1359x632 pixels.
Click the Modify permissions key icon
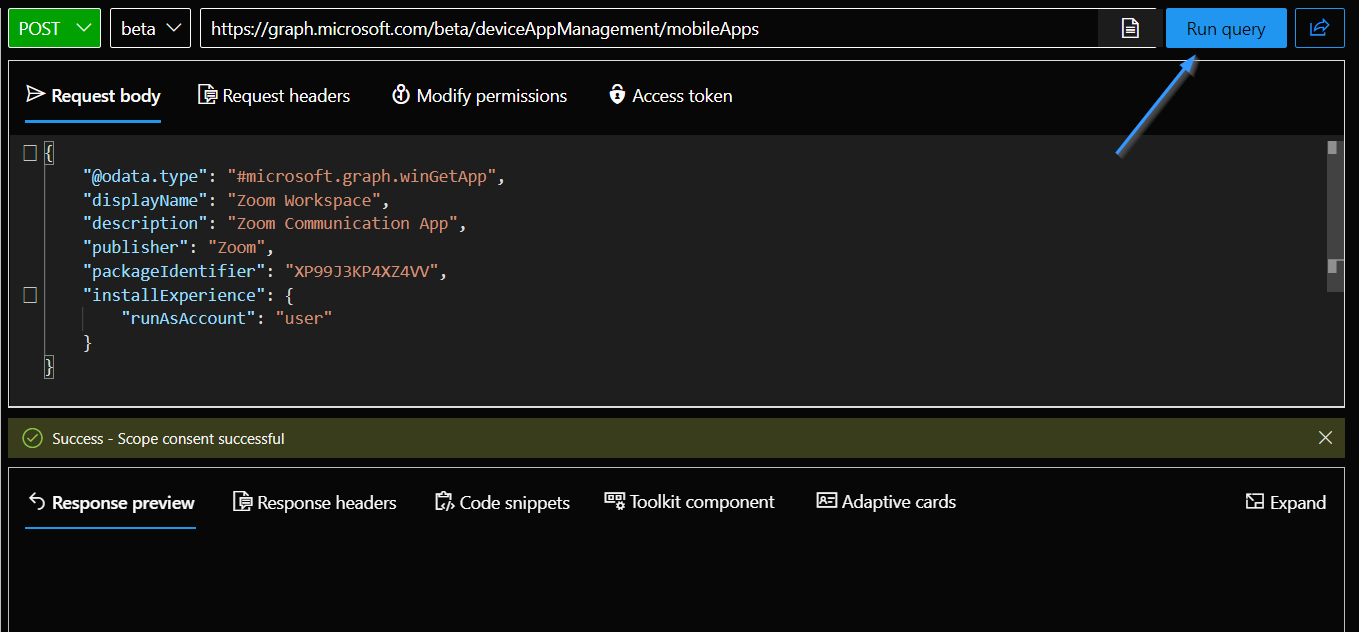pyautogui.click(x=401, y=95)
